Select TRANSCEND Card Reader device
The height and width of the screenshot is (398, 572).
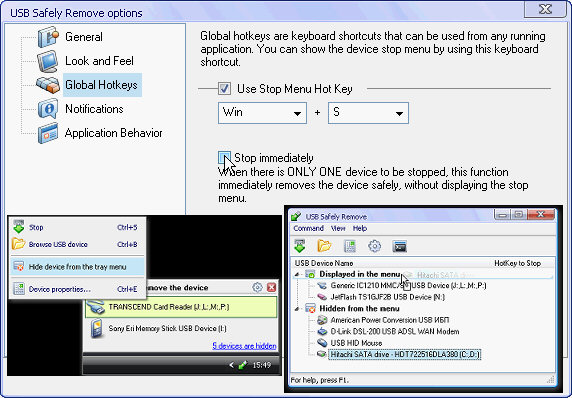tap(181, 307)
